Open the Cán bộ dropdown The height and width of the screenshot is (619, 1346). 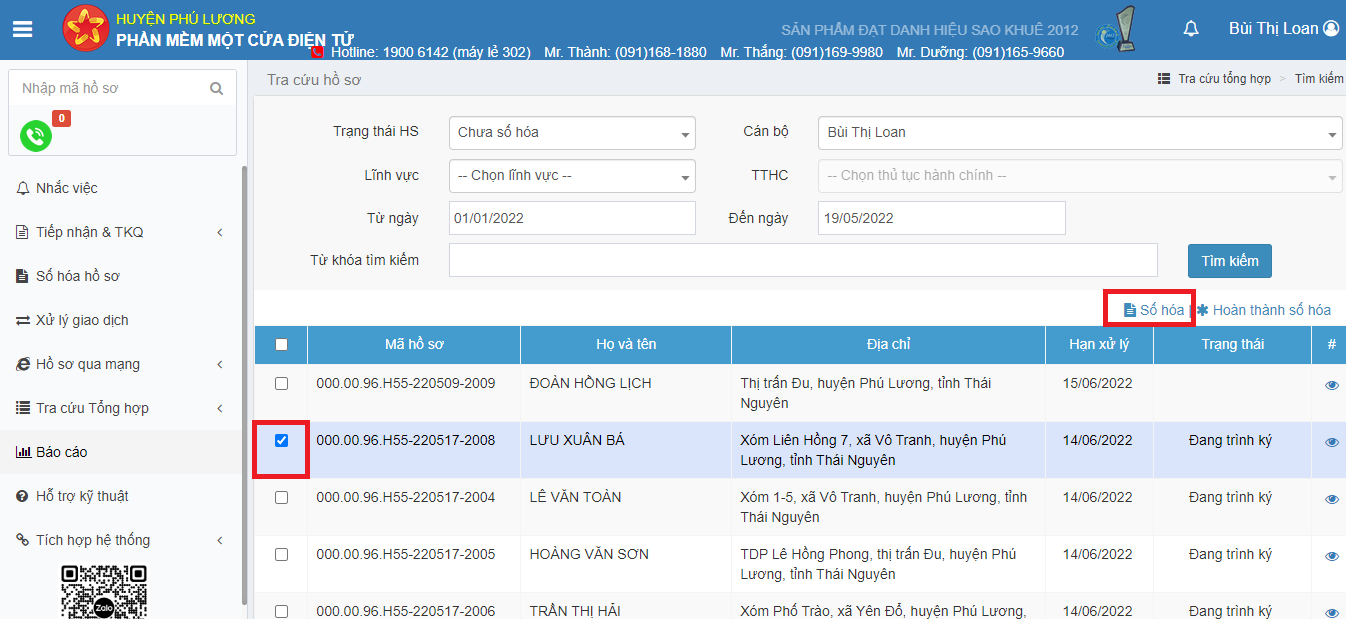point(1080,132)
